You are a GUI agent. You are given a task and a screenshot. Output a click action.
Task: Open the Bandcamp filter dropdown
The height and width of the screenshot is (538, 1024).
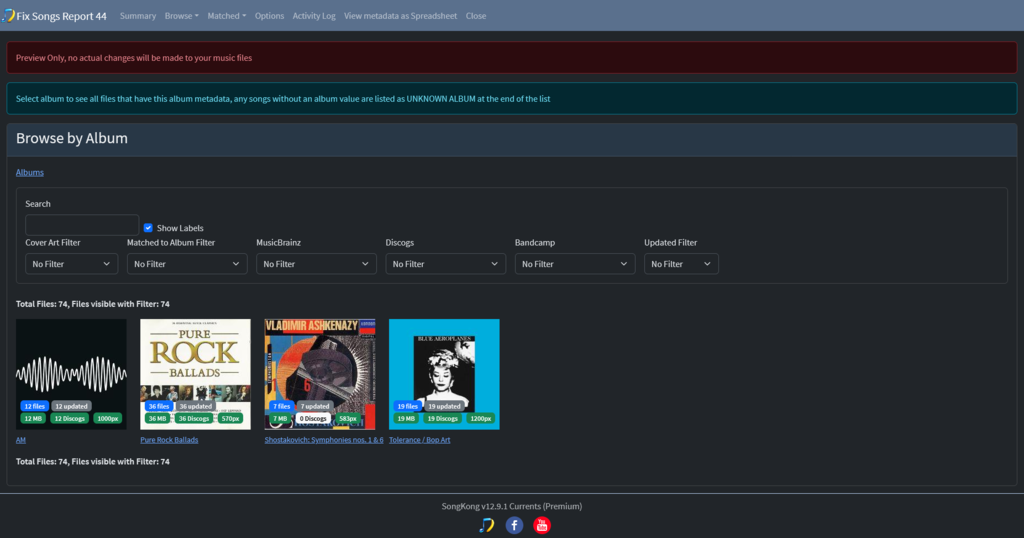tap(575, 264)
